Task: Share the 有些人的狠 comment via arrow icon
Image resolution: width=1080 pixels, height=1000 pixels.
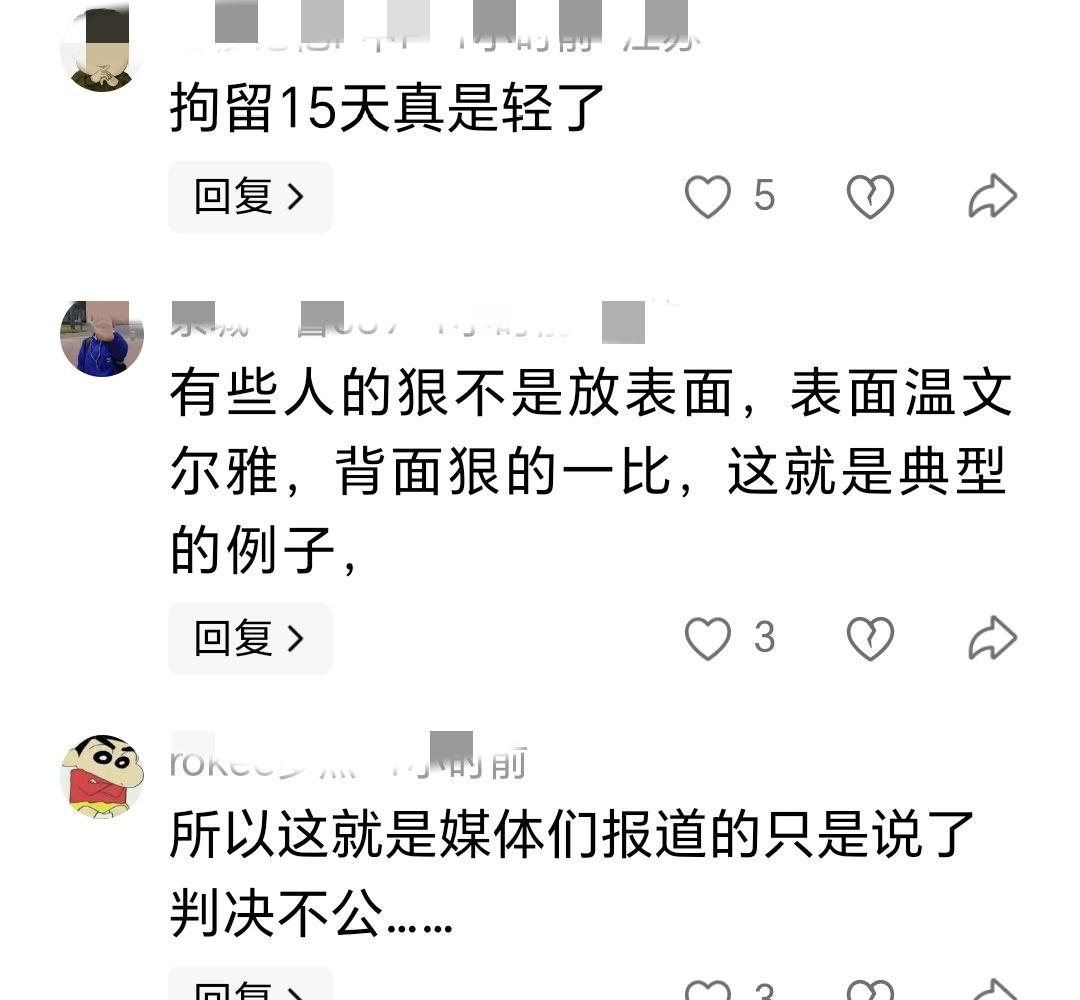Action: click(993, 638)
